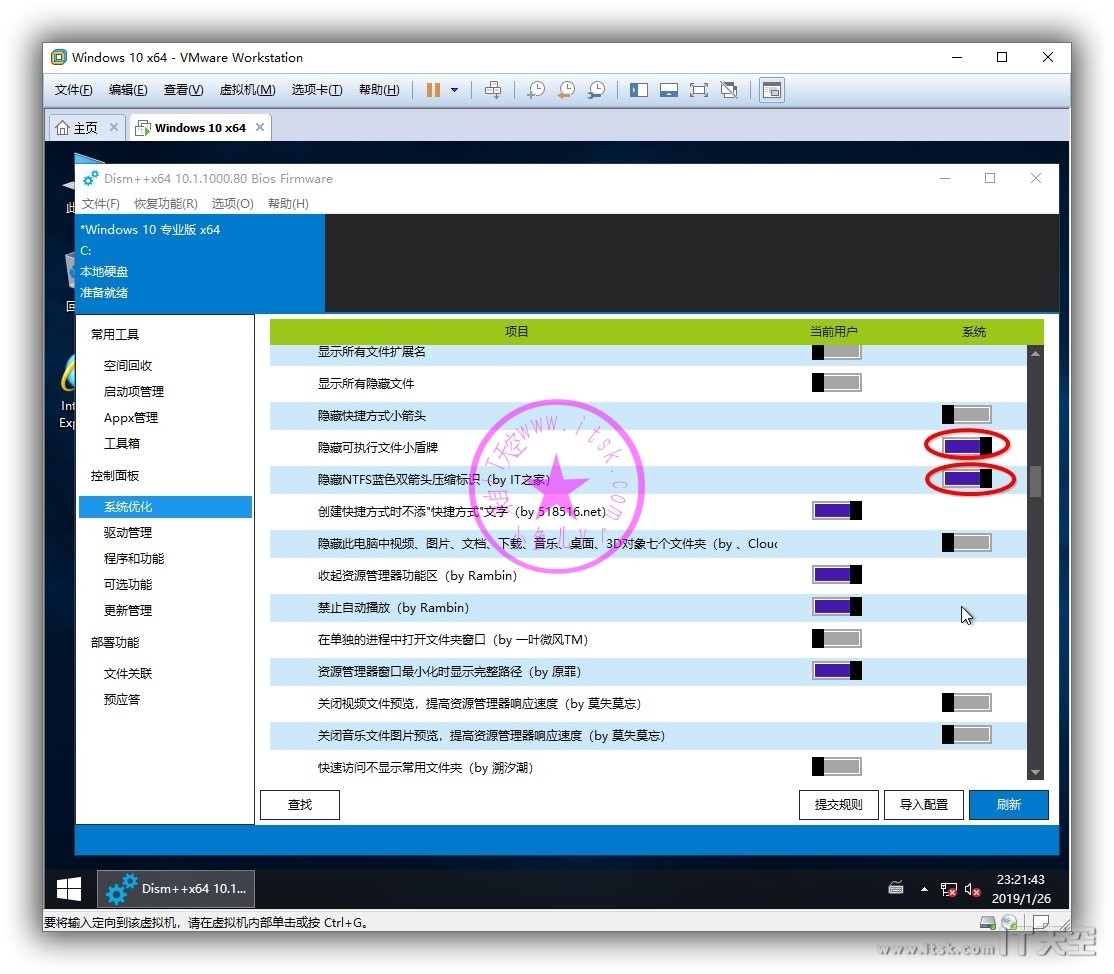This screenshot has width=1114, height=974.
Task: Open 程序和功能 in sidebar
Action: 134,558
